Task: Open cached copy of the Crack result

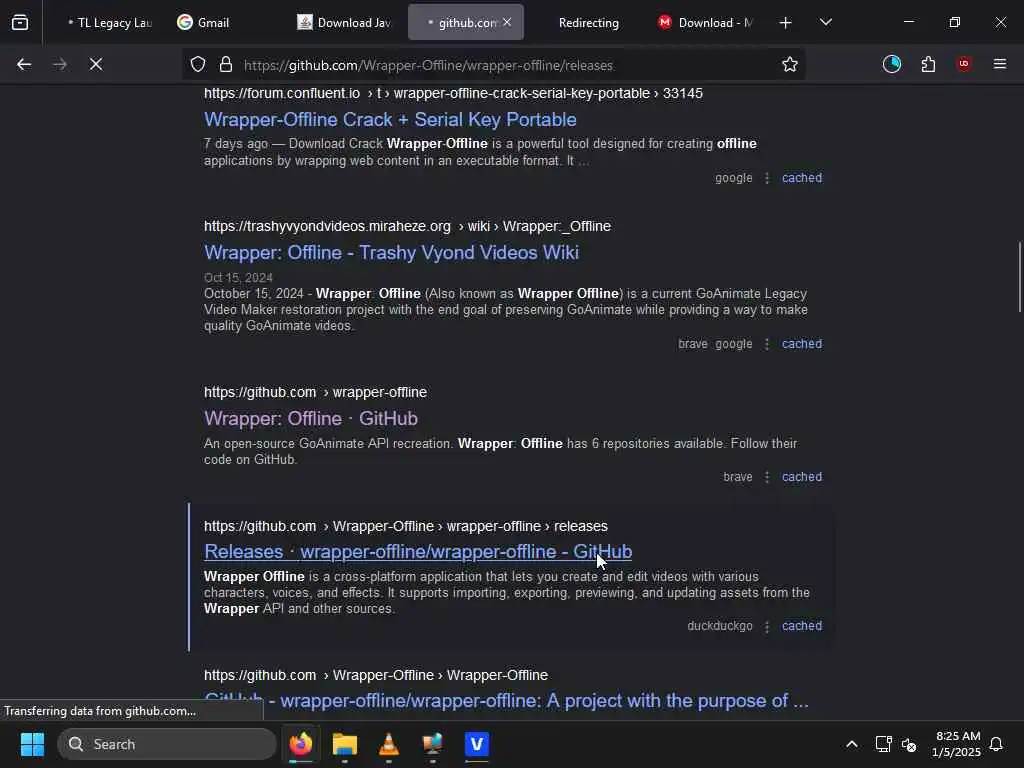Action: [802, 178]
